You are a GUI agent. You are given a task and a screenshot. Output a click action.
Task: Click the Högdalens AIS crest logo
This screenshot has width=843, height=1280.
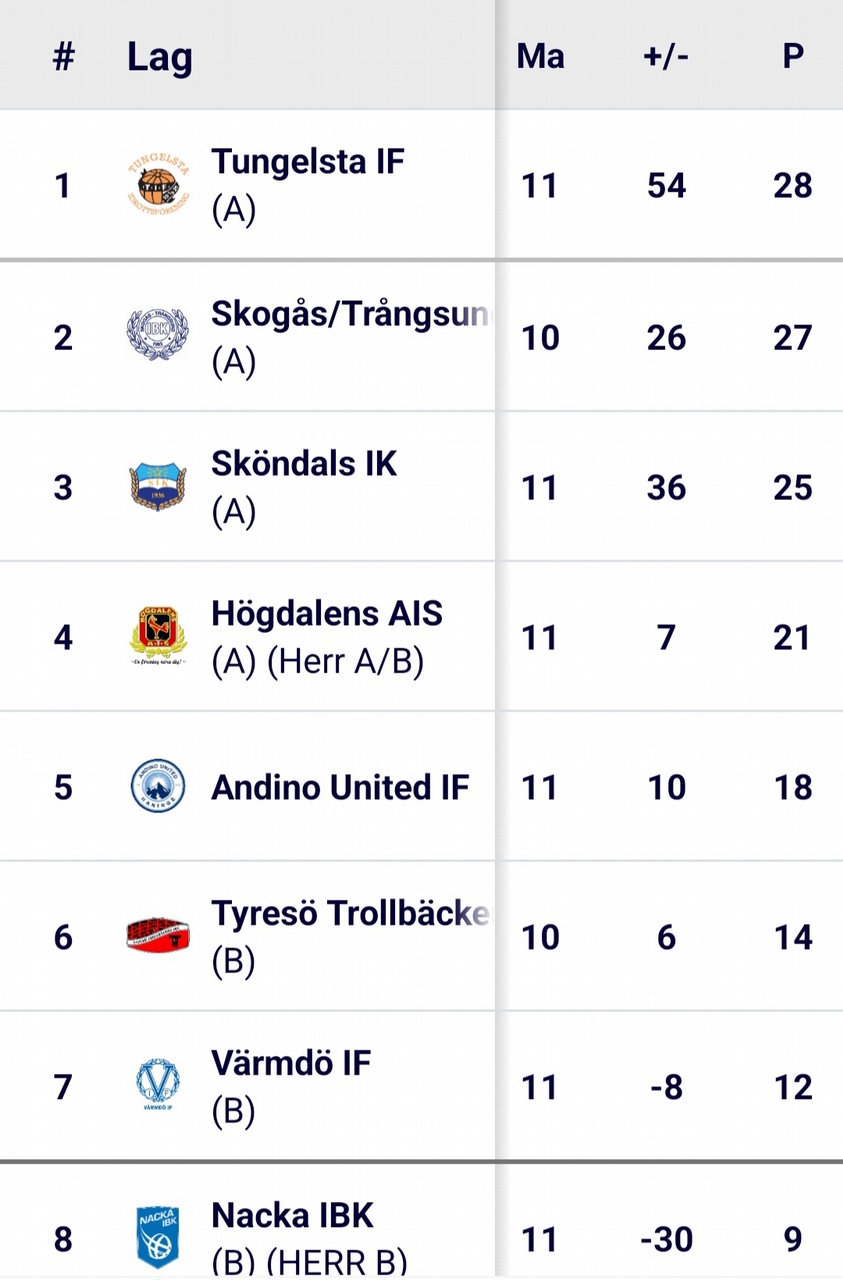[x=158, y=636]
